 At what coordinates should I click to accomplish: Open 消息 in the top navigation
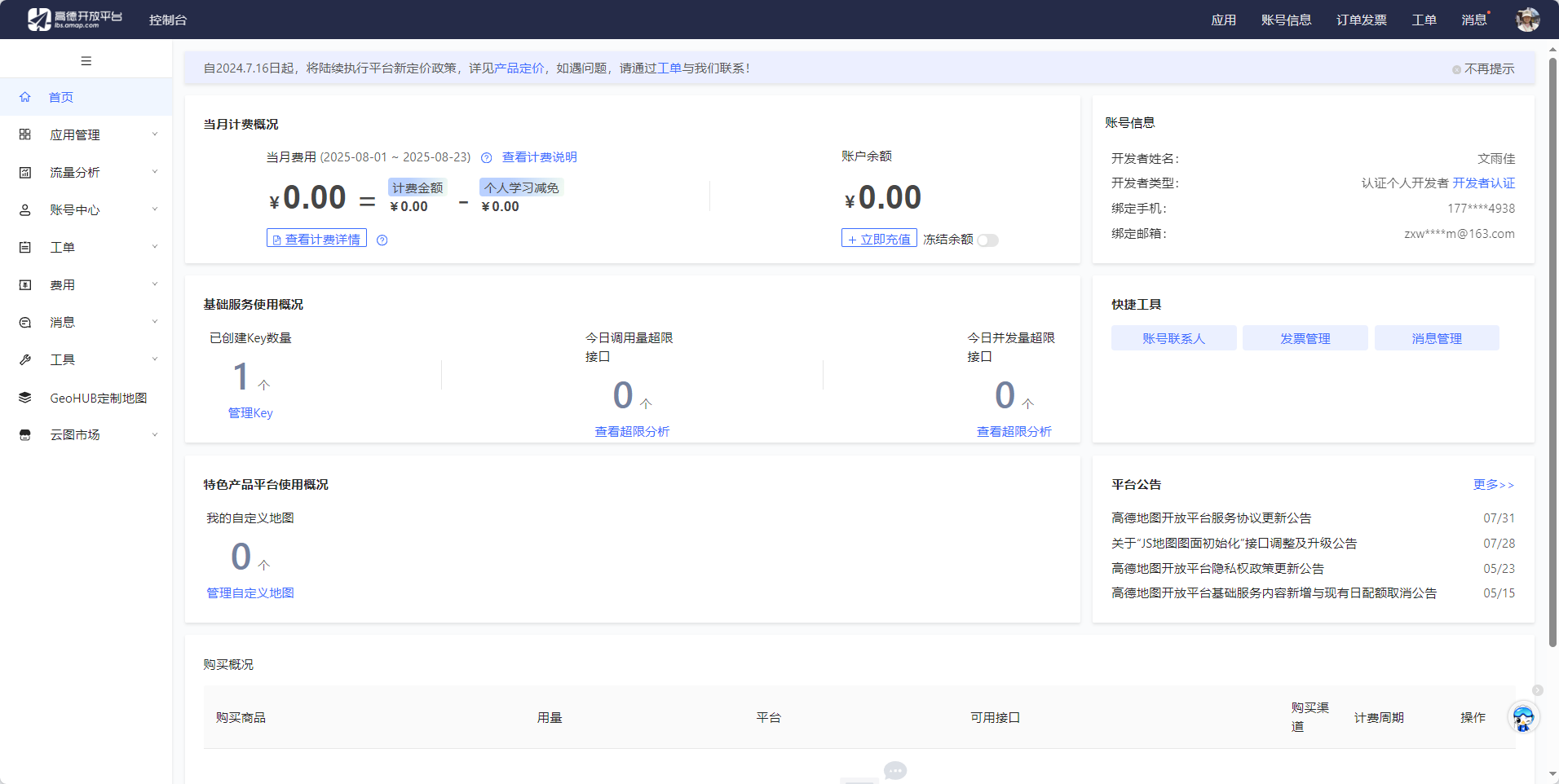point(1473,20)
